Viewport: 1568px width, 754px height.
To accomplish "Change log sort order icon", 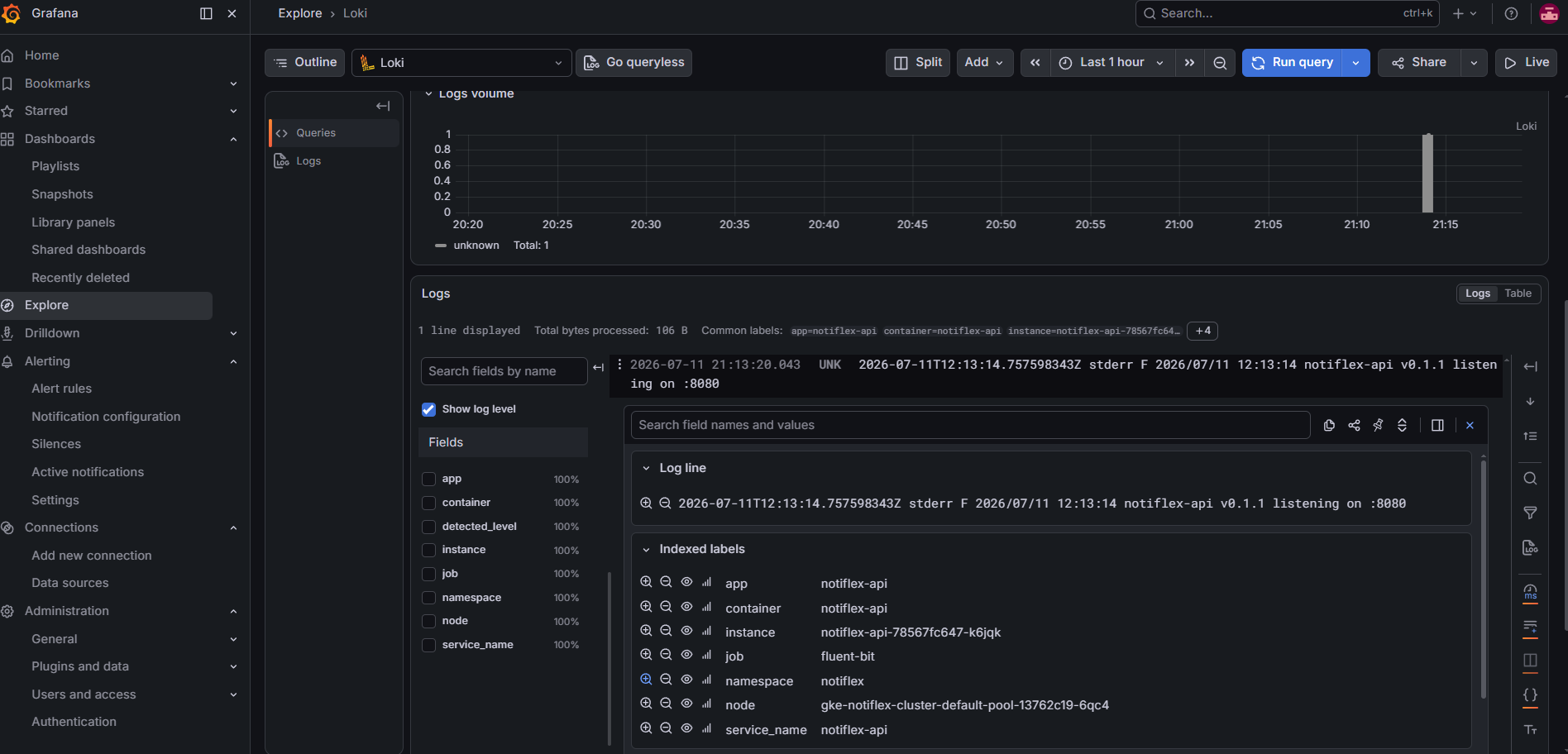I will pyautogui.click(x=1531, y=436).
